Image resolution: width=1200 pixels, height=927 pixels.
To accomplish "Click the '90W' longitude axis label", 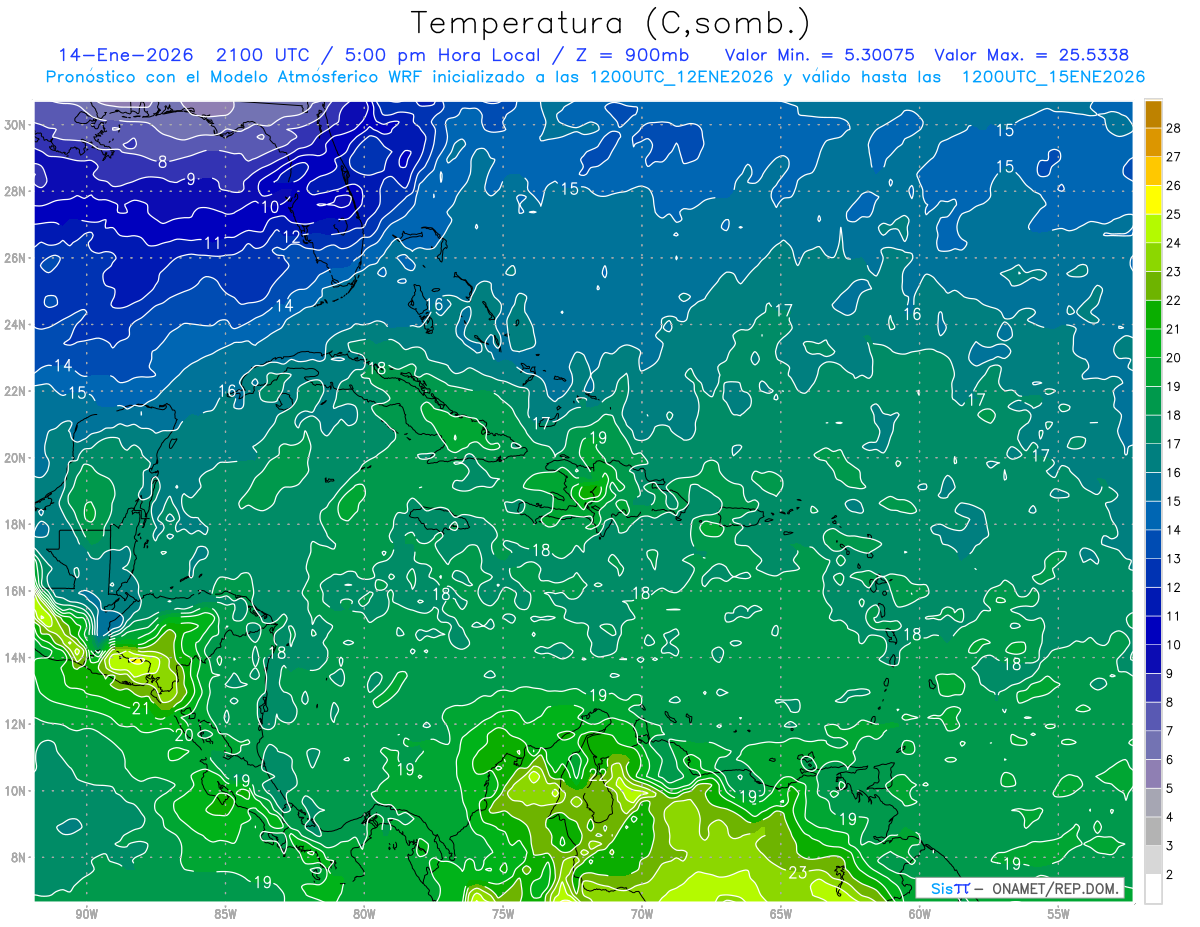I will click(86, 914).
